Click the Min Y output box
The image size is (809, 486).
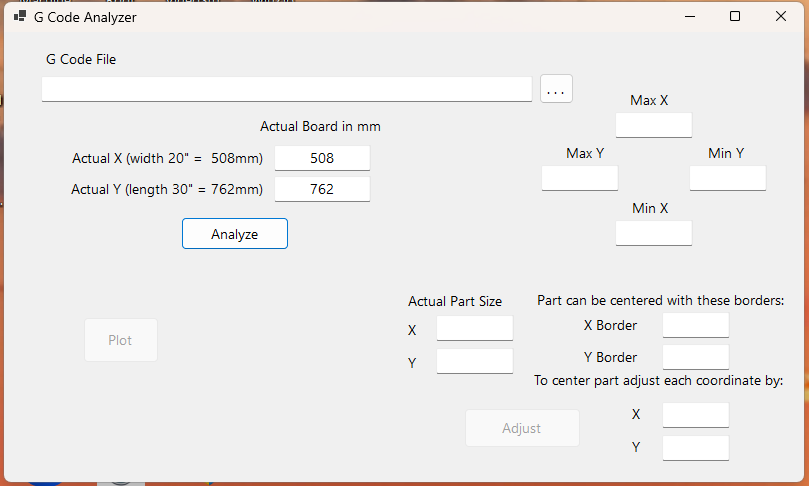click(x=727, y=178)
